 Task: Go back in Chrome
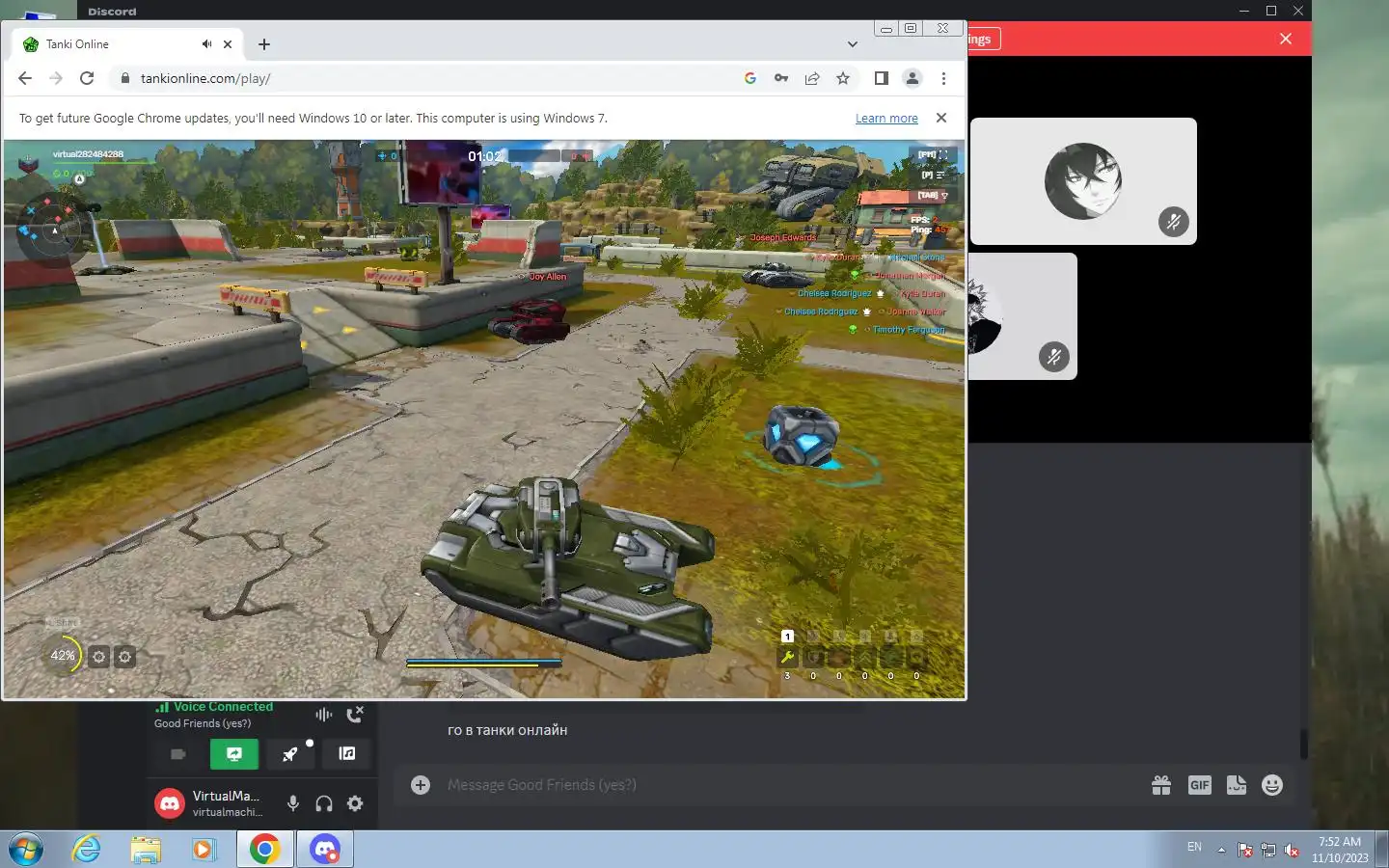(x=25, y=78)
